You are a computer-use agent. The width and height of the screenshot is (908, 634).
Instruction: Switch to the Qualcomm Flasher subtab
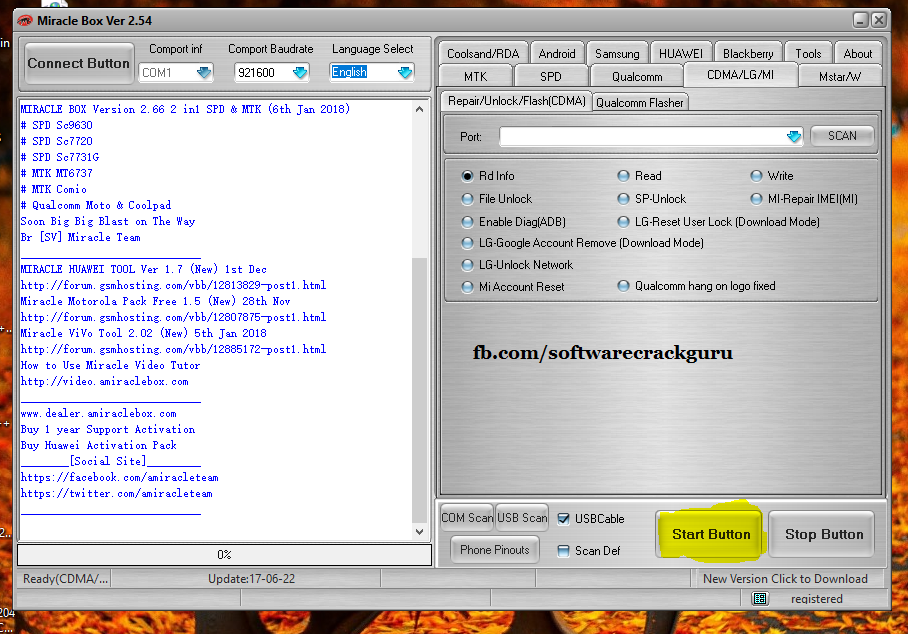coord(640,102)
